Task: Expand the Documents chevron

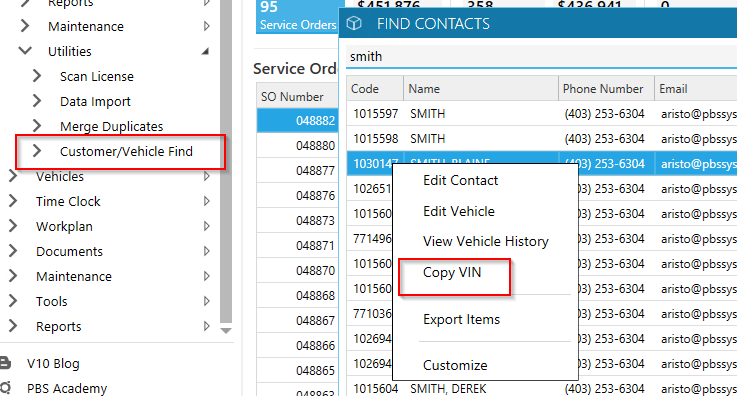Action: pyautogui.click(x=13, y=251)
